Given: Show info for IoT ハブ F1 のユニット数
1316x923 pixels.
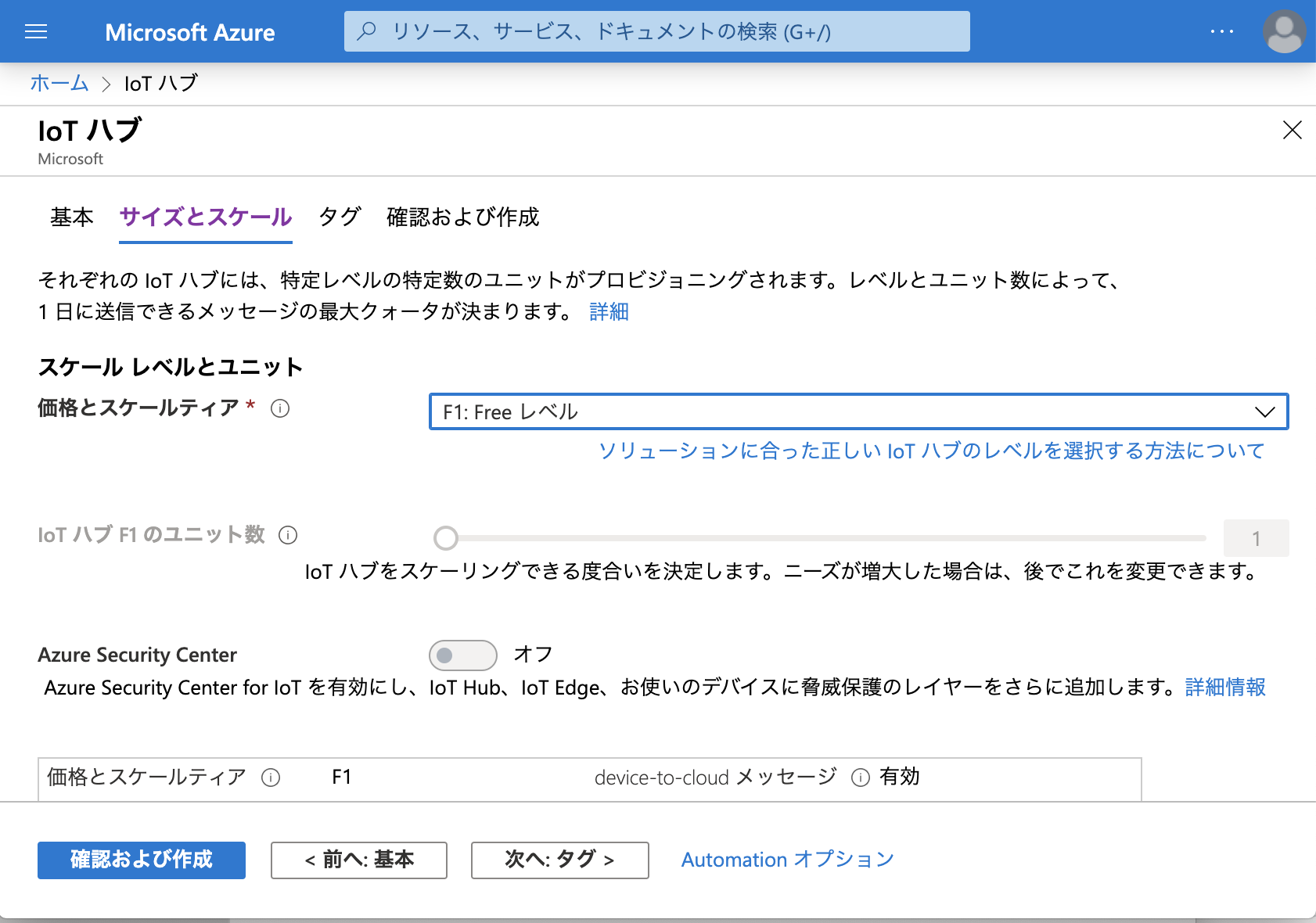Looking at the screenshot, I should (x=288, y=535).
